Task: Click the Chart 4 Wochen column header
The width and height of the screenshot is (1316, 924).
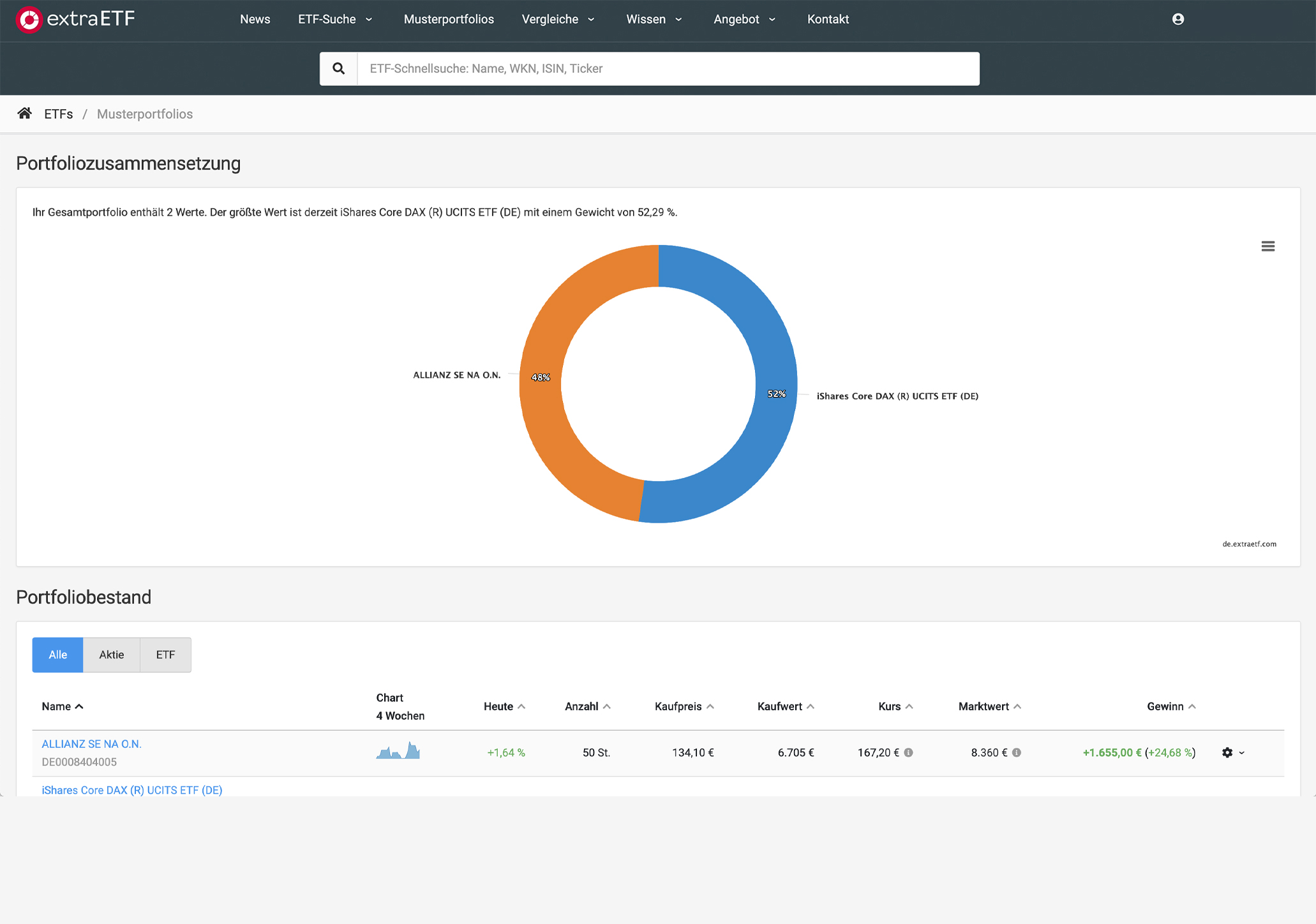Action: [x=400, y=707]
